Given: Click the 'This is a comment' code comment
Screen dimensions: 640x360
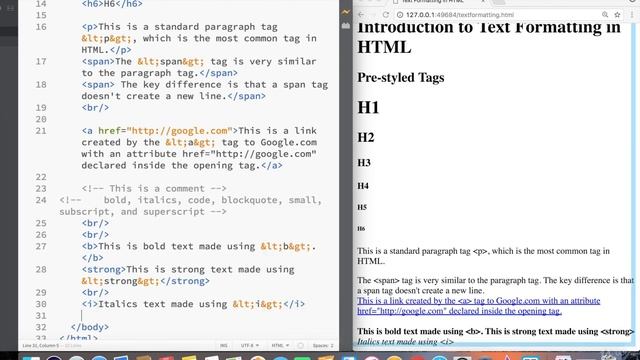Looking at the screenshot, I should [x=154, y=189].
